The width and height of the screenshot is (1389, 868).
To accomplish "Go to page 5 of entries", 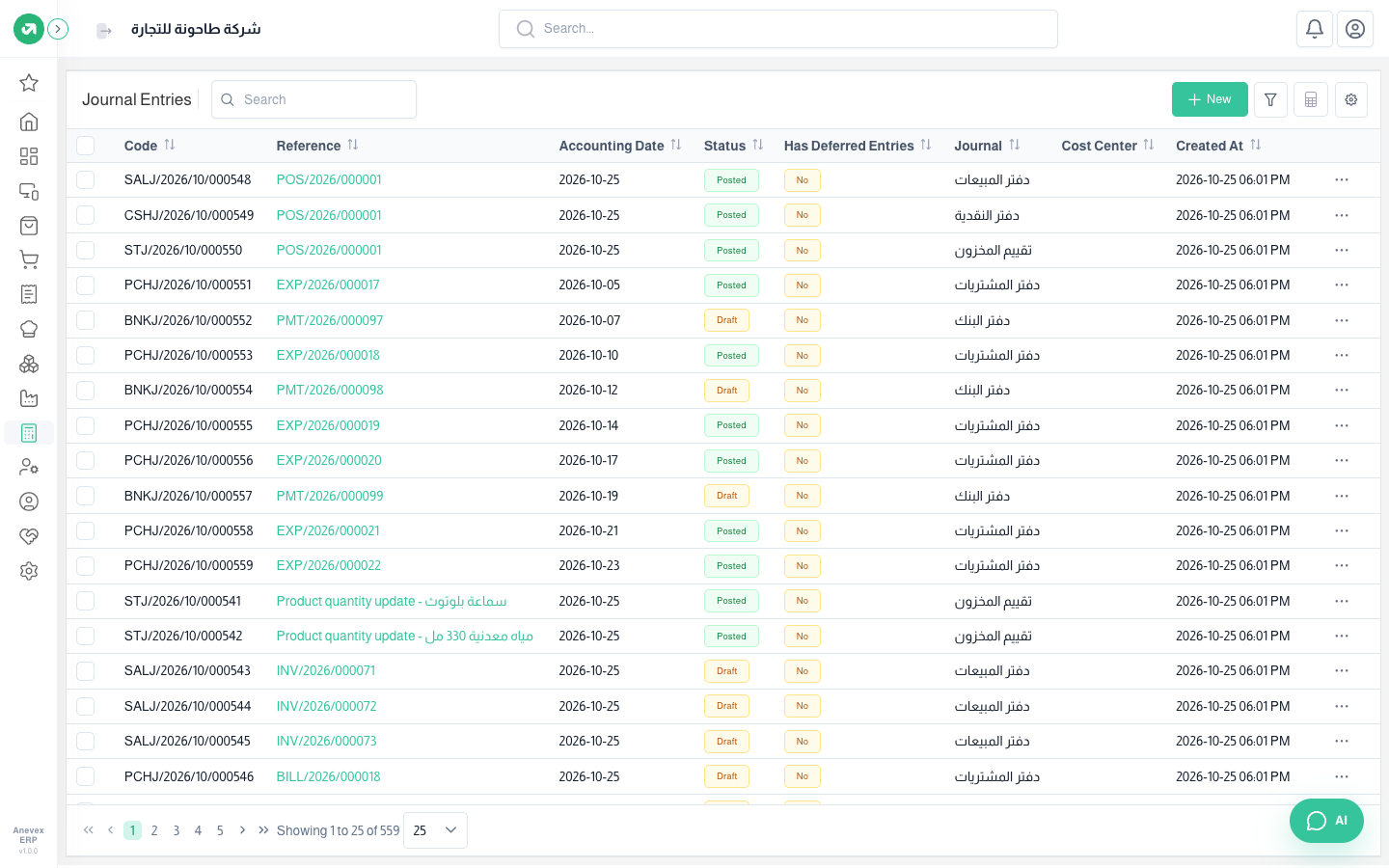I will click(220, 830).
